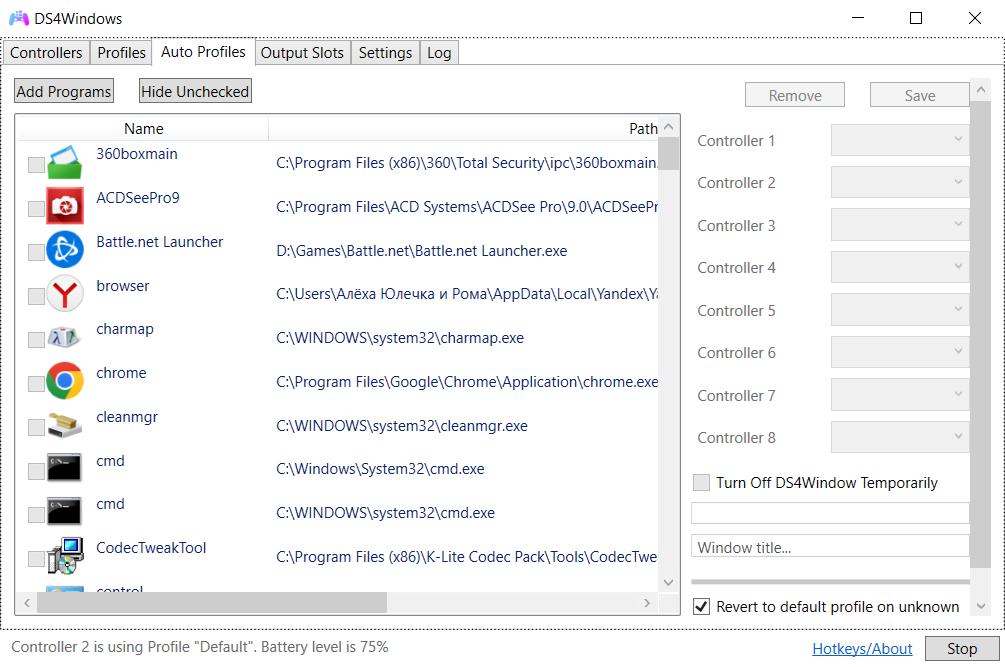
Task: Check the ACDSeePro9 checkbox
Action: (36, 208)
